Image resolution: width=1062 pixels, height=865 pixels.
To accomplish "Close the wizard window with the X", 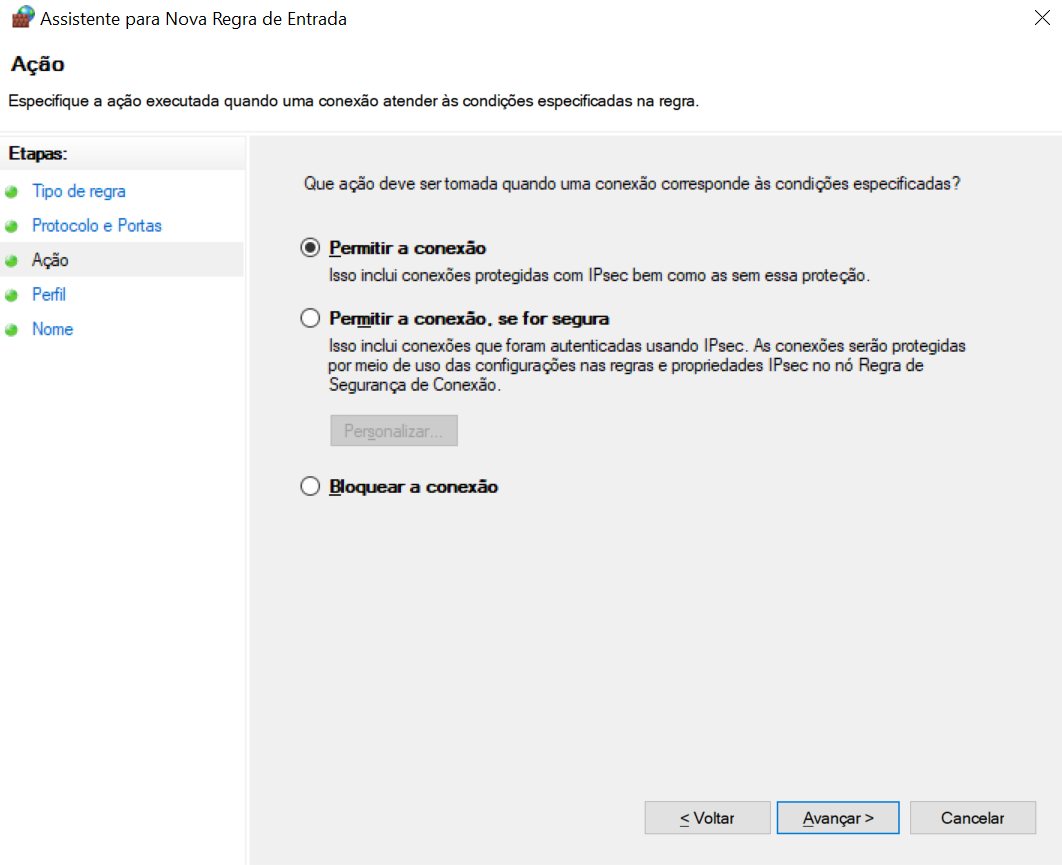I will click(x=1043, y=18).
